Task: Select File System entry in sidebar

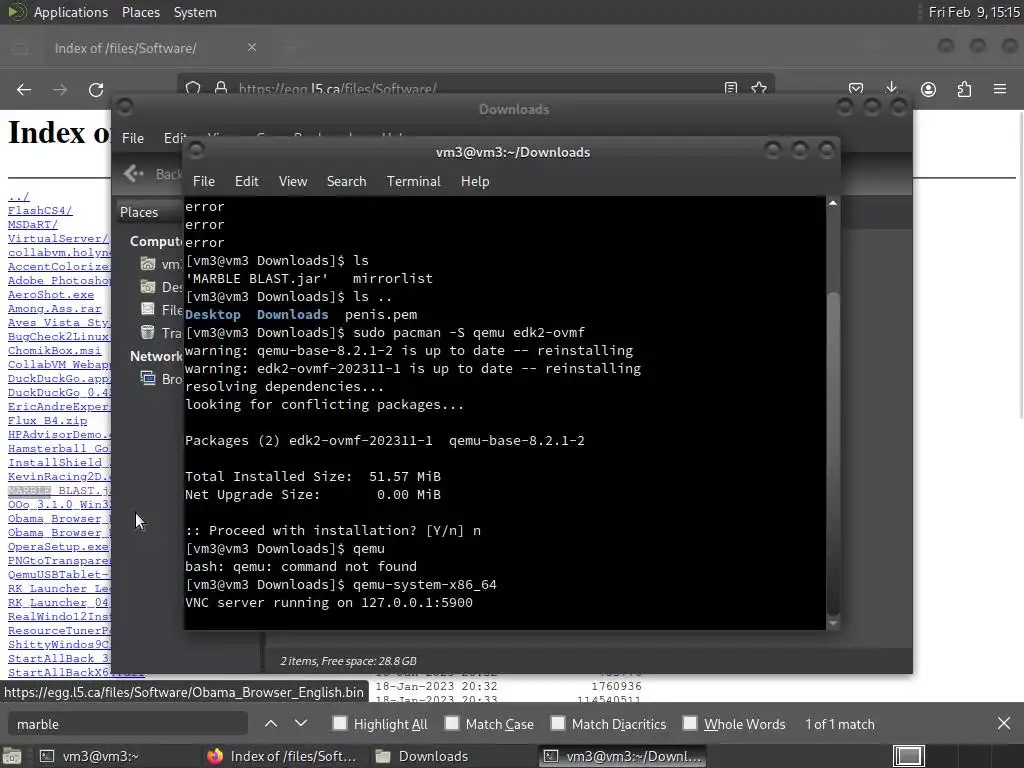Action: 161,310
